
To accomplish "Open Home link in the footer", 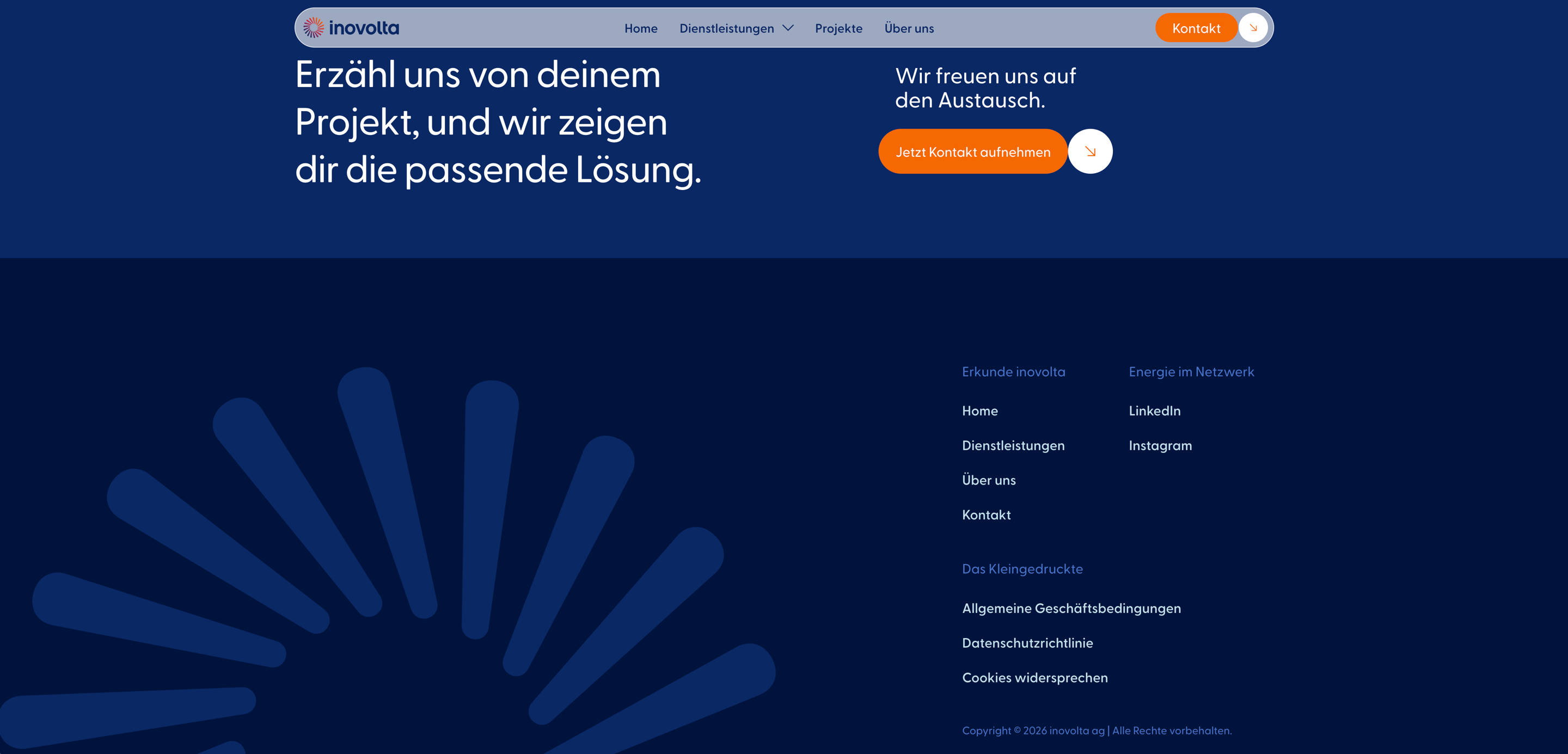I will [979, 411].
